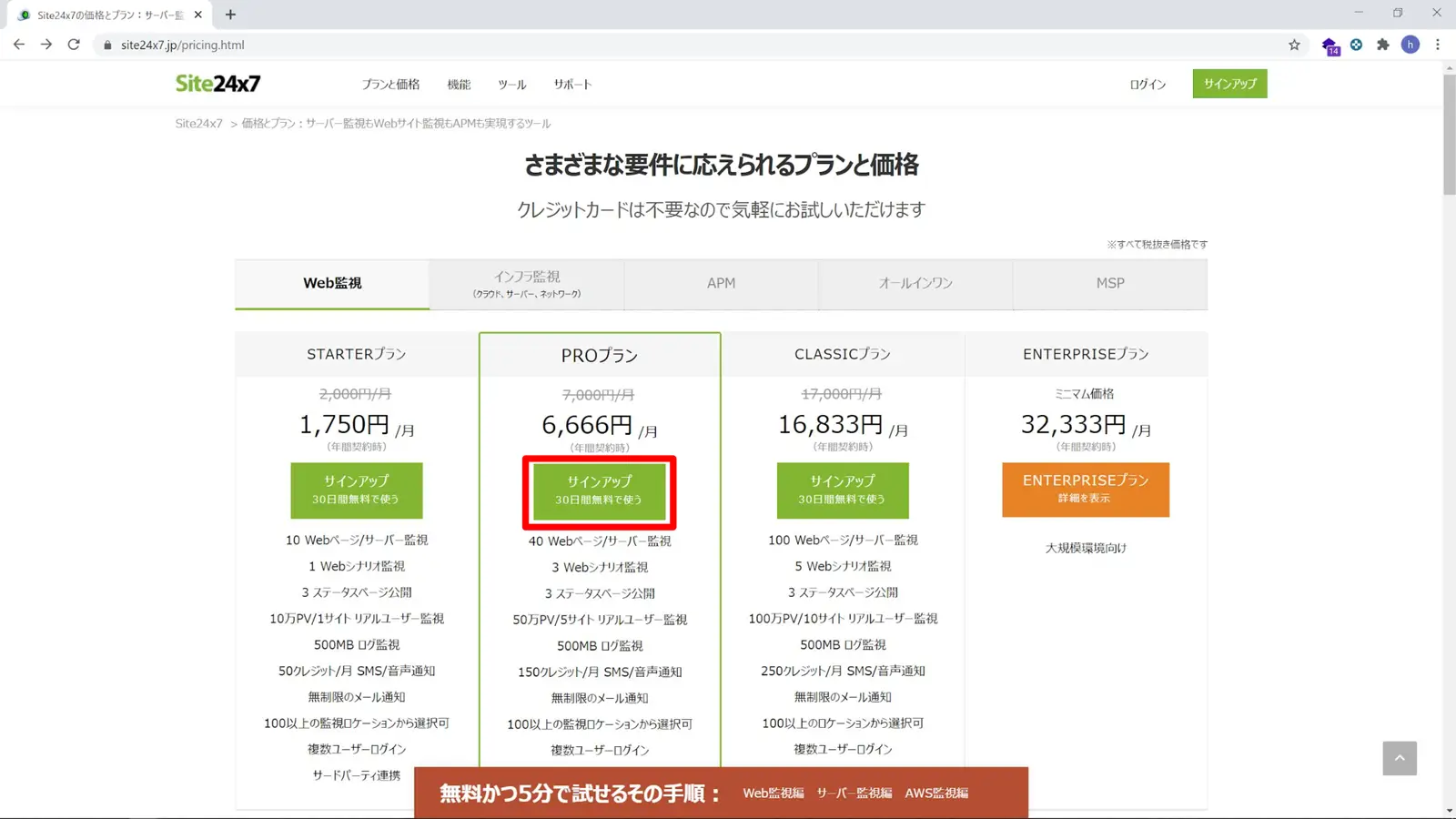This screenshot has height=819, width=1456.
Task: Click the STARTERプラン heading
Action: click(357, 354)
